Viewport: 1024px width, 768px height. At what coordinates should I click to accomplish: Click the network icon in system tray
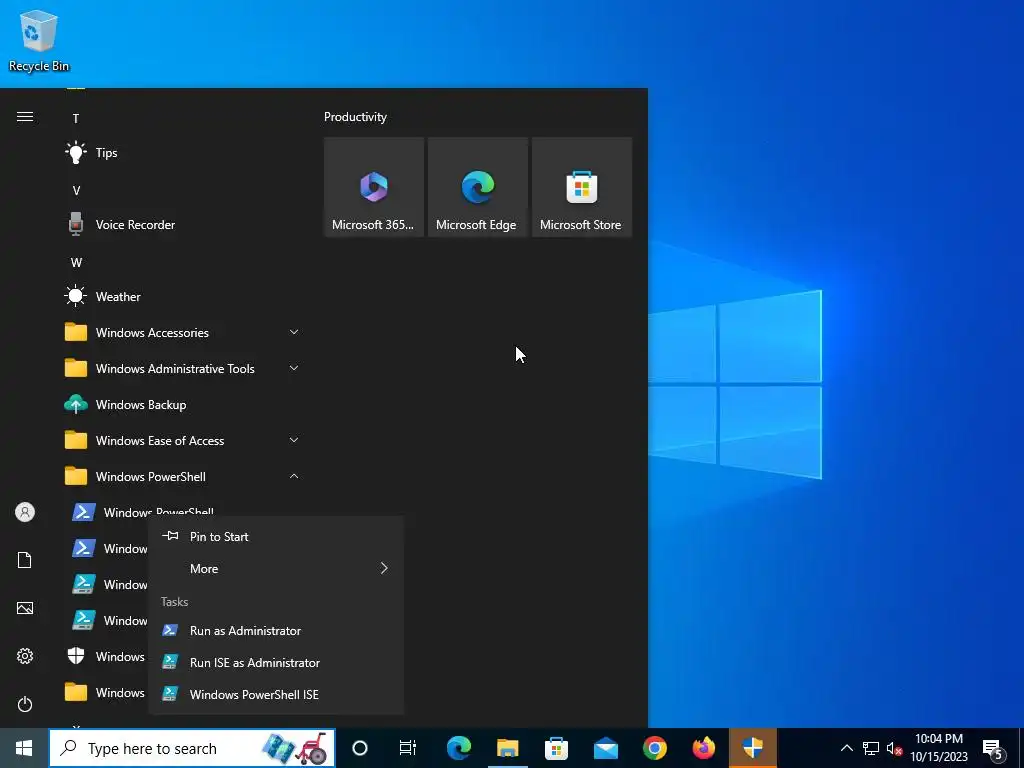point(871,748)
